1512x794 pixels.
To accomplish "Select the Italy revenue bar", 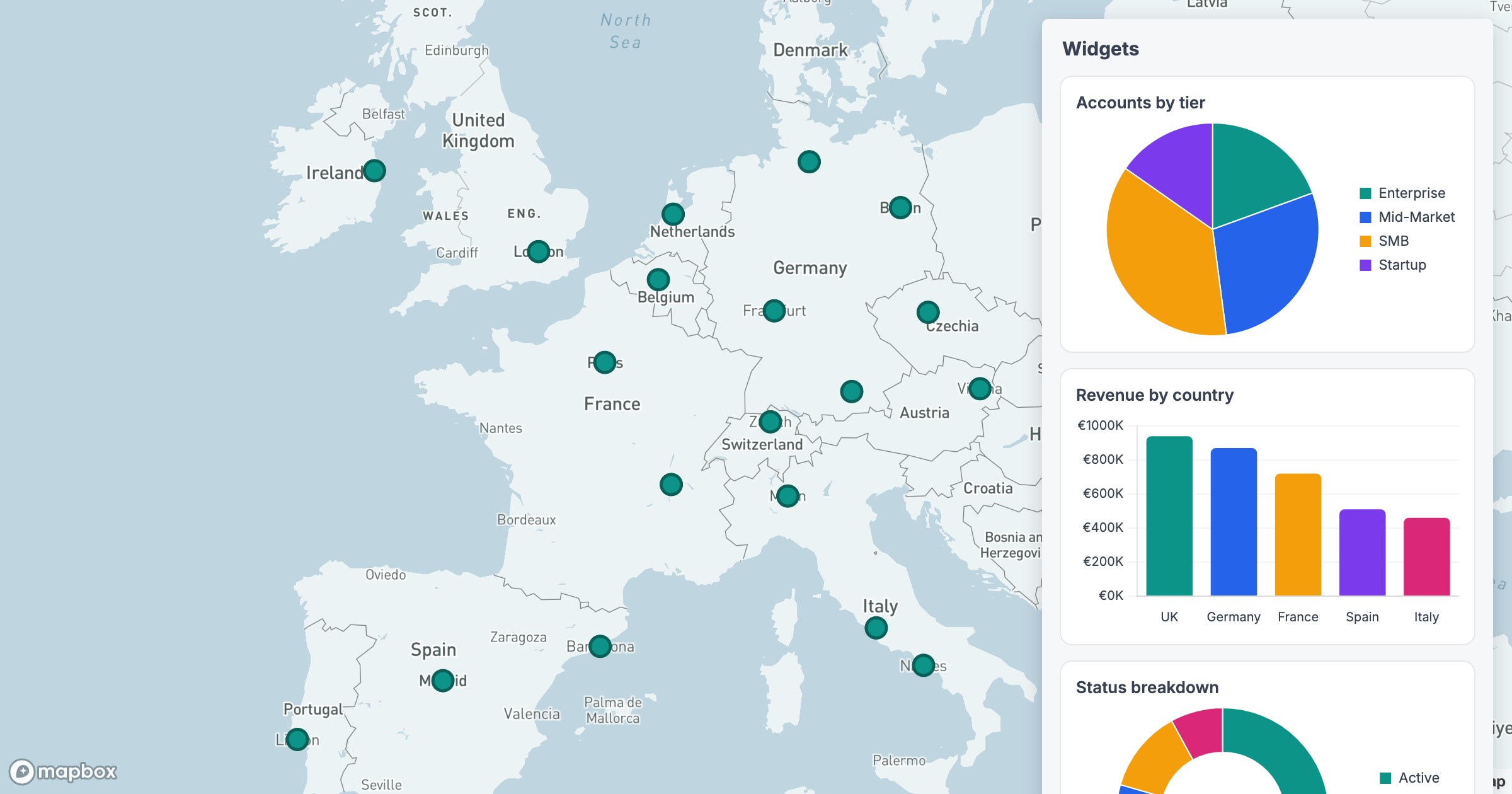I will coord(1426,556).
